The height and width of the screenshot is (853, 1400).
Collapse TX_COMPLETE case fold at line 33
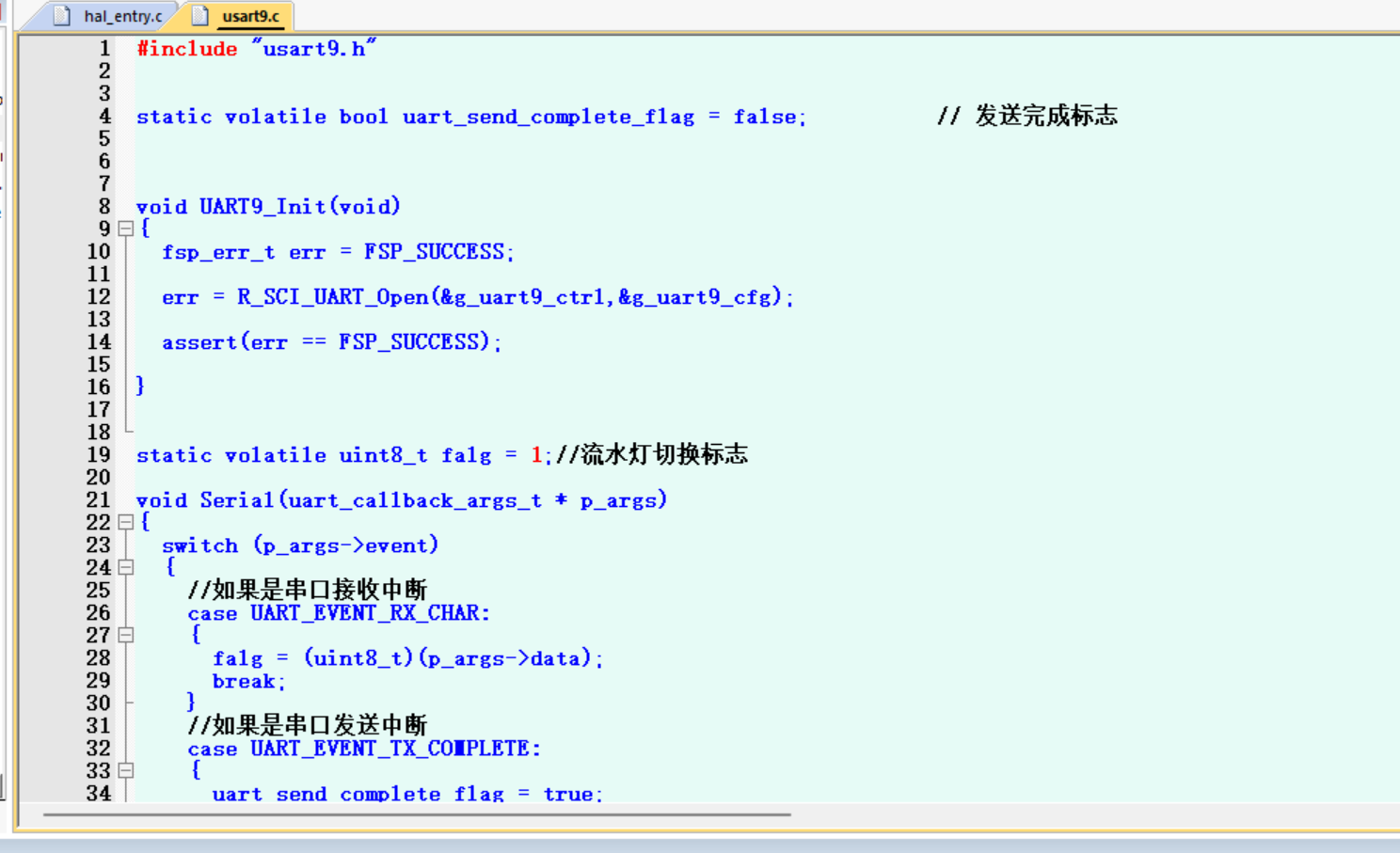[x=126, y=770]
